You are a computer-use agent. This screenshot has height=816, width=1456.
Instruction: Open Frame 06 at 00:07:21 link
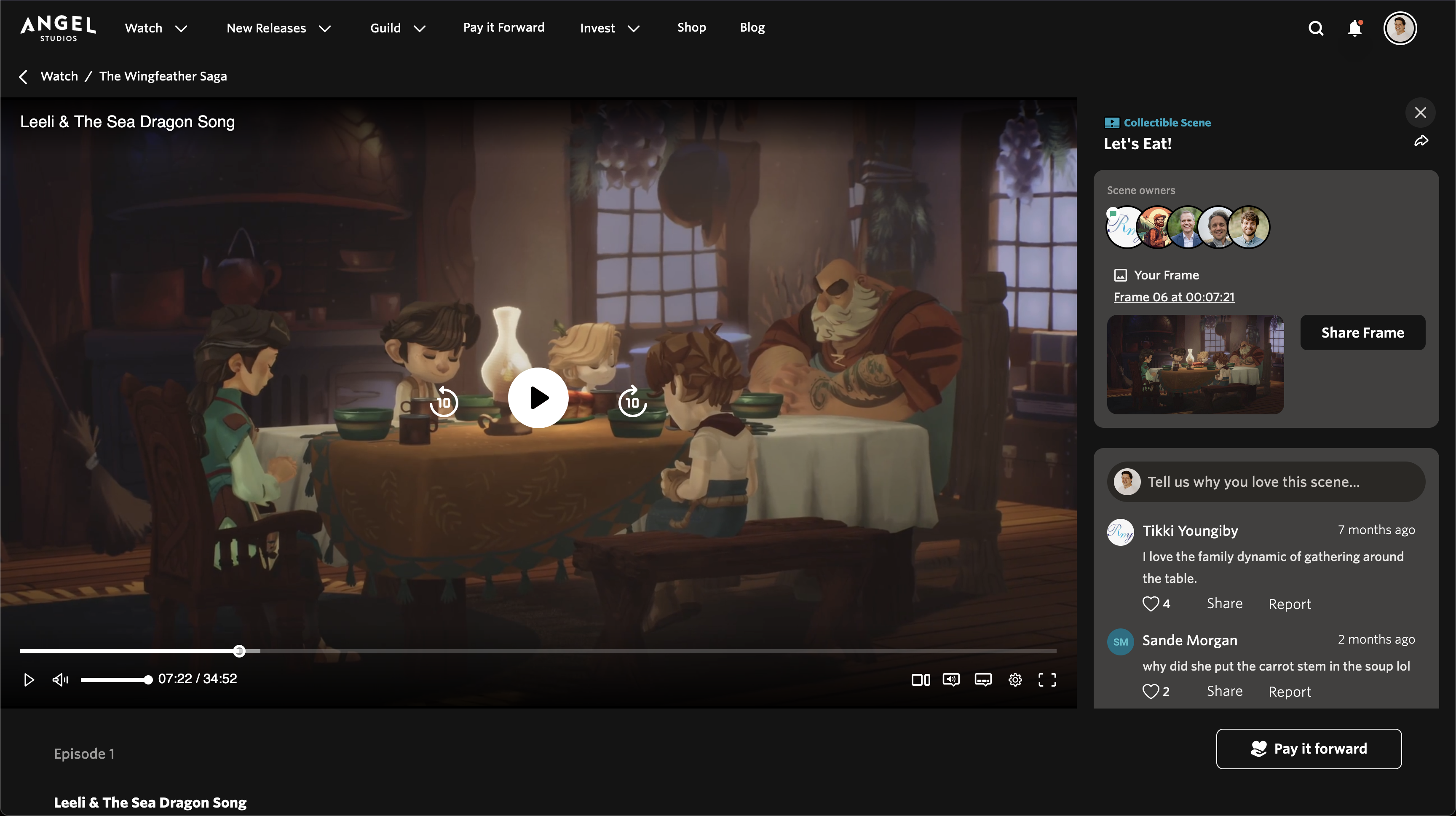pyautogui.click(x=1174, y=297)
